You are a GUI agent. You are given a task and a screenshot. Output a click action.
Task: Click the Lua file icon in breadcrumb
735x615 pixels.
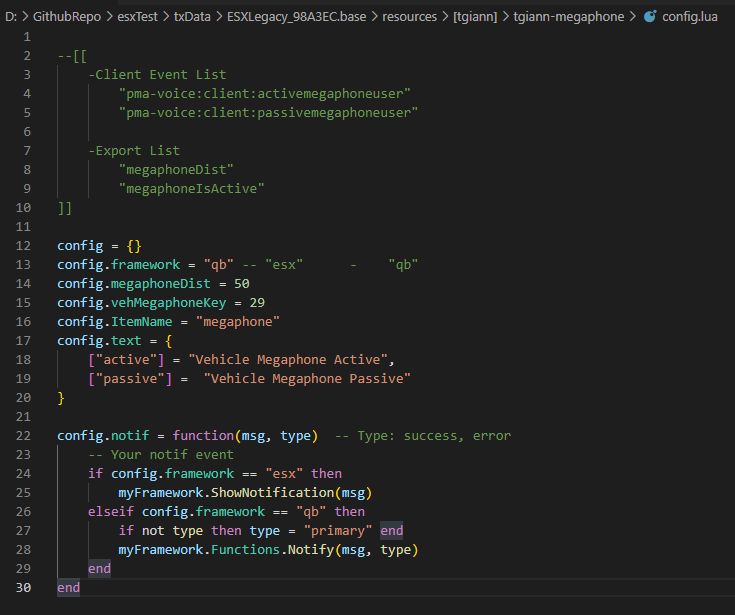click(650, 16)
